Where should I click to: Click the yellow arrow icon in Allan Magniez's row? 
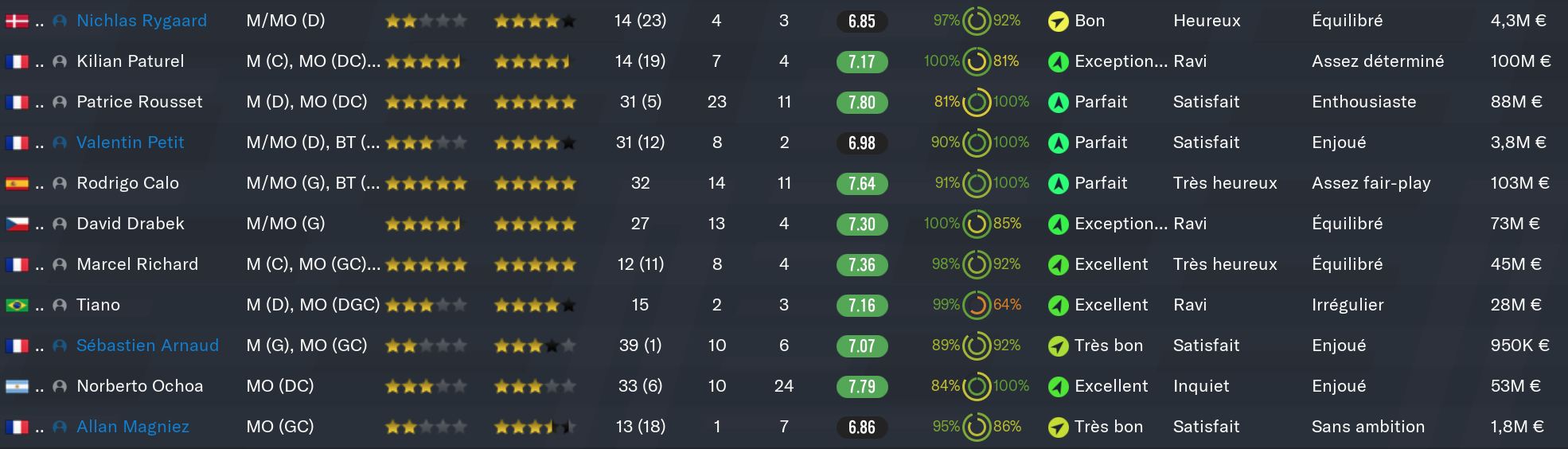(1058, 428)
